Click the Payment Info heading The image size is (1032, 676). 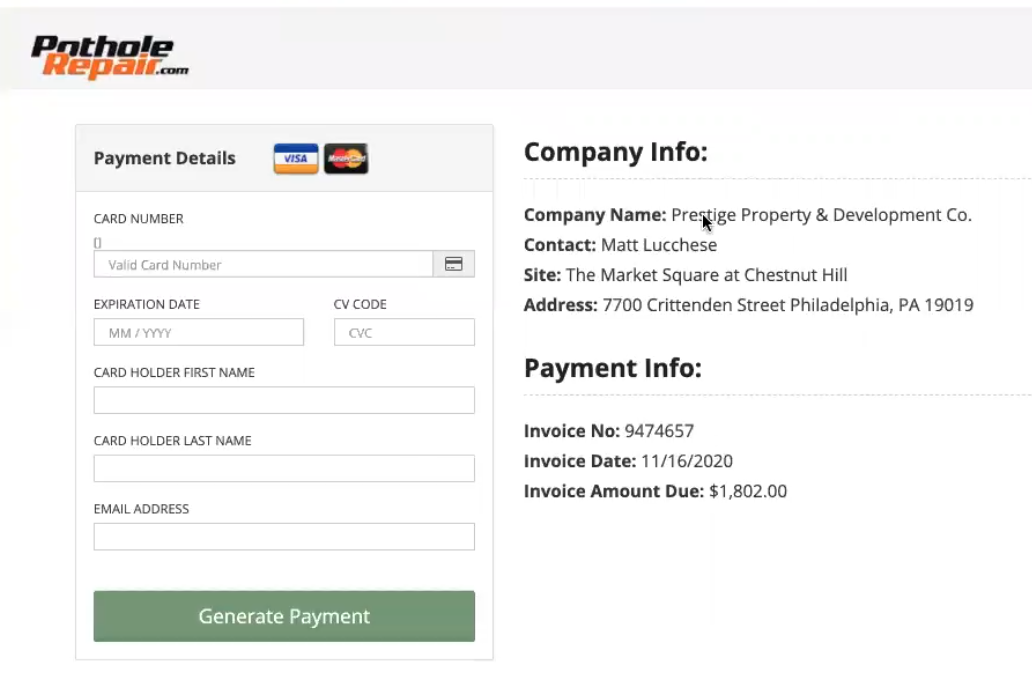(x=613, y=368)
